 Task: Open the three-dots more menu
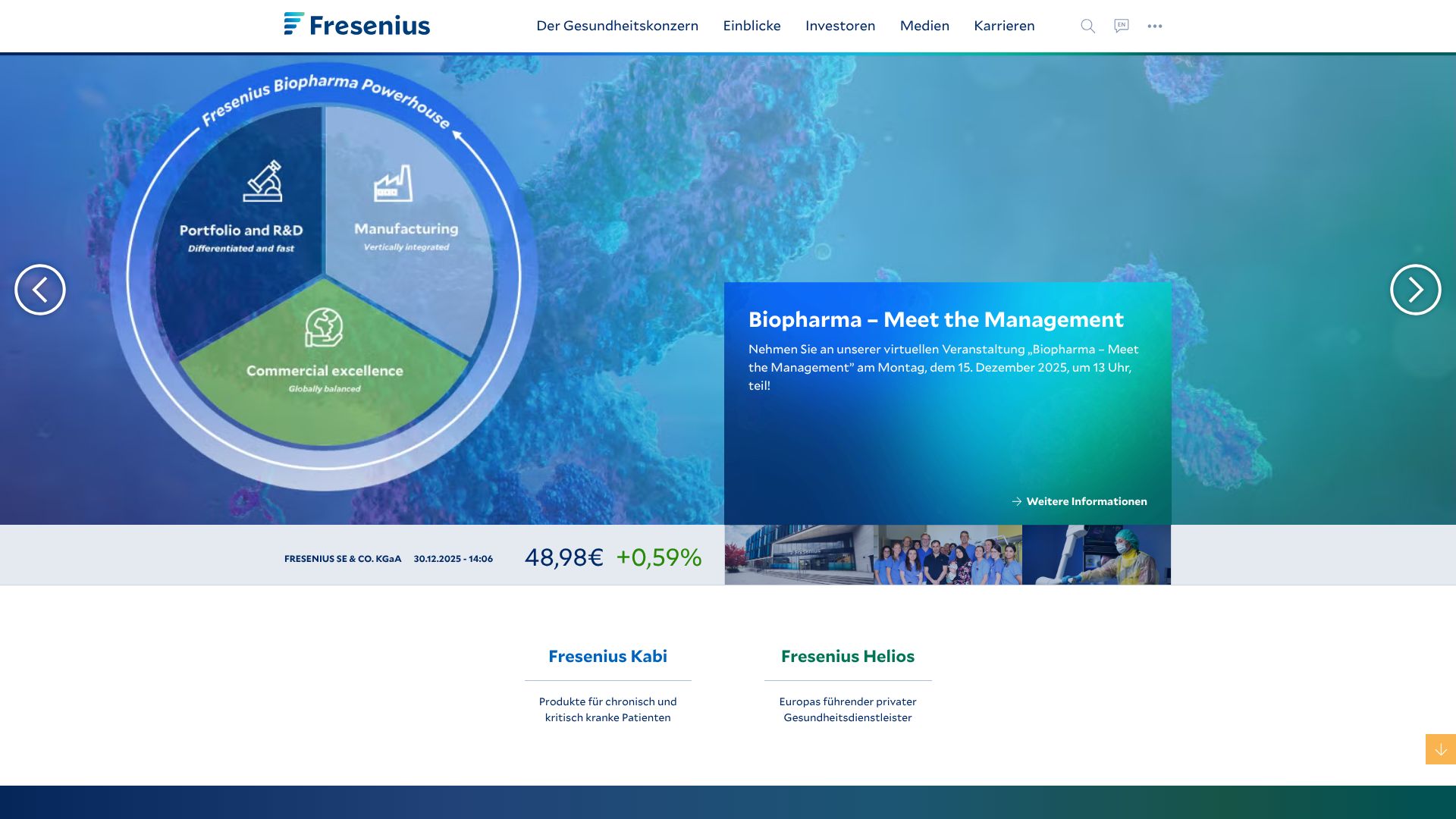tap(1154, 26)
